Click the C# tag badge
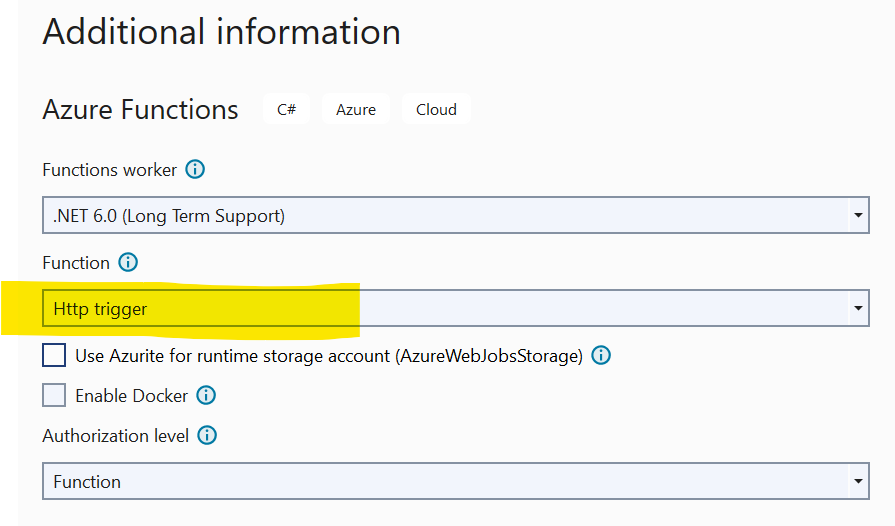 (286, 110)
